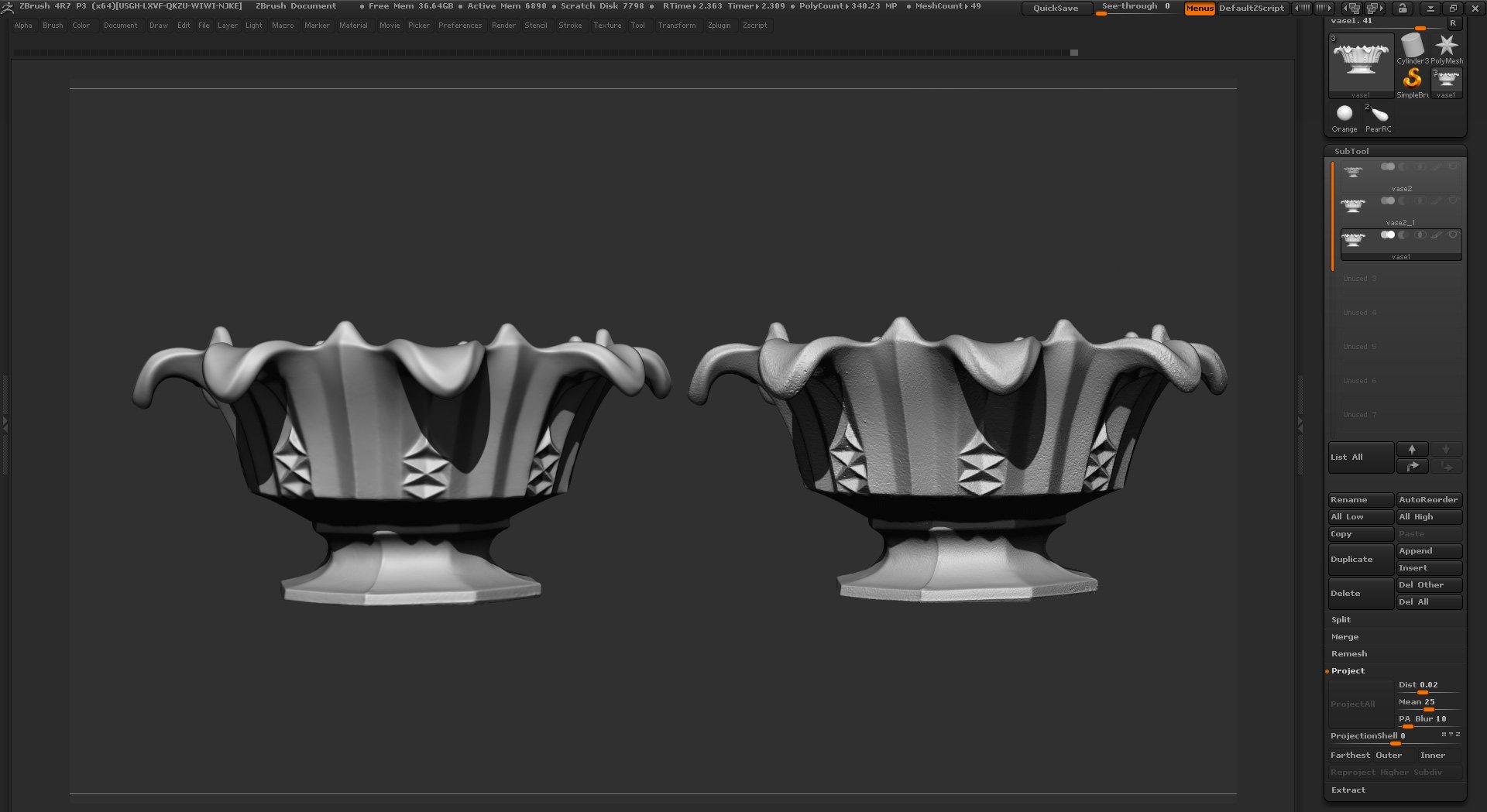The height and width of the screenshot is (812, 1487).
Task: Click the UI lock icon in title bar
Action: pyautogui.click(x=1402, y=9)
